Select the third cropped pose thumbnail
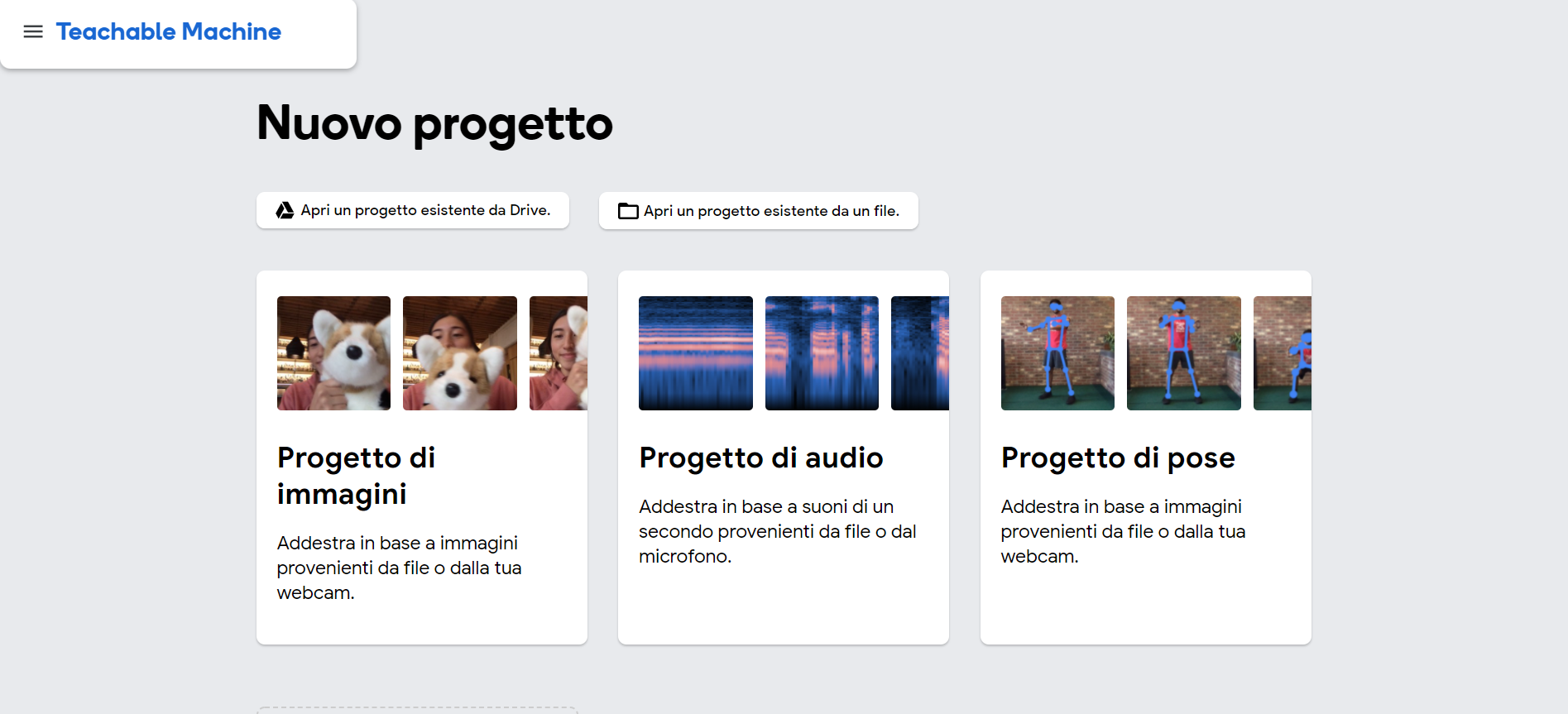 click(1283, 353)
